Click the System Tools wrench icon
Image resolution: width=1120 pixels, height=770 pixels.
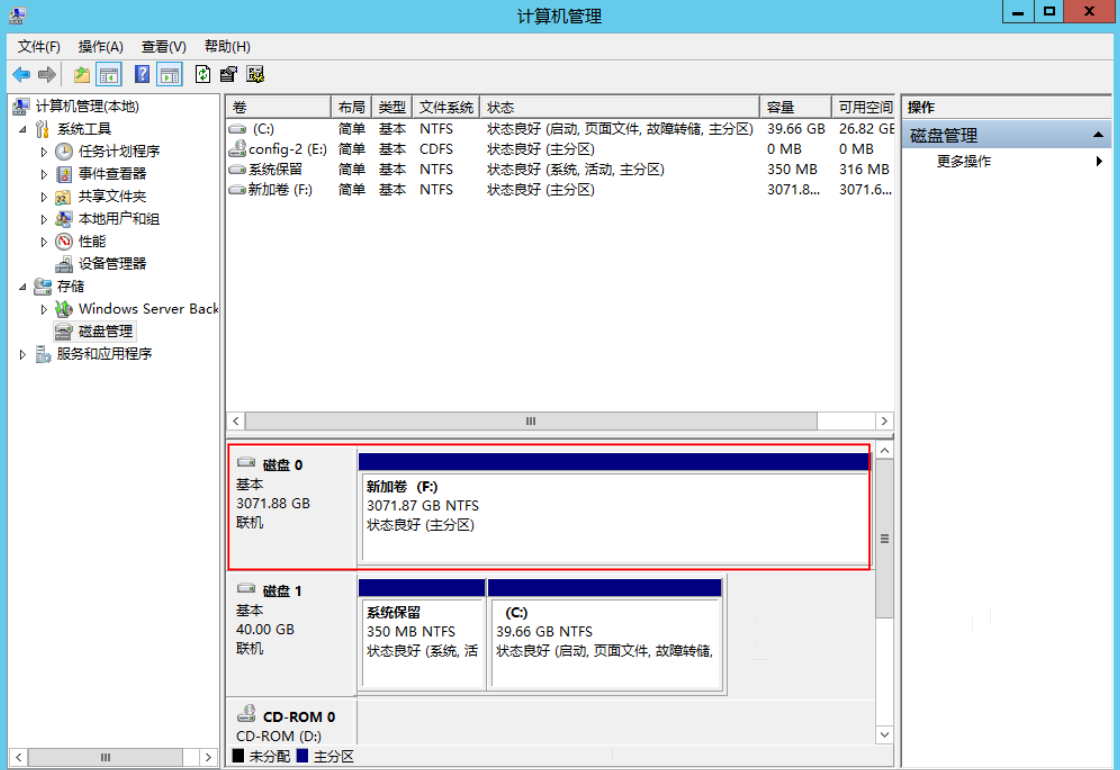pos(42,129)
